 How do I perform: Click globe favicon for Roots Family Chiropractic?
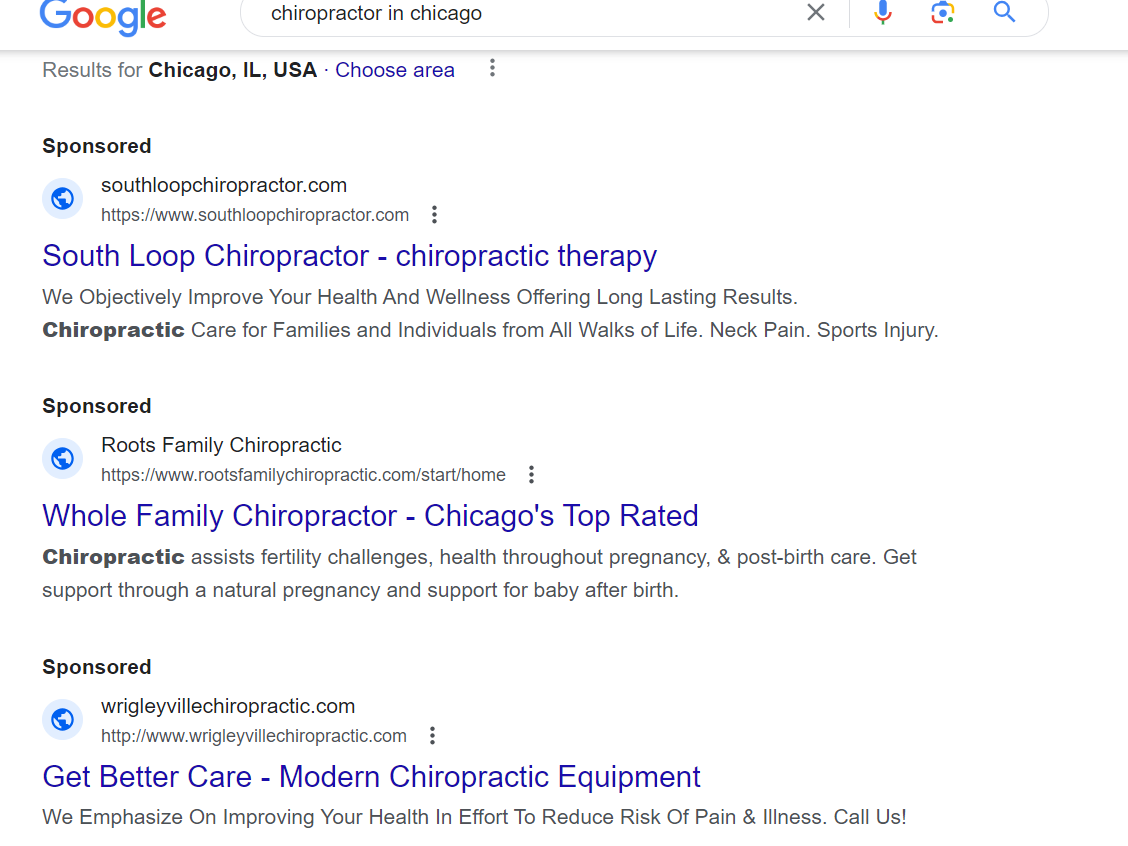(x=63, y=458)
